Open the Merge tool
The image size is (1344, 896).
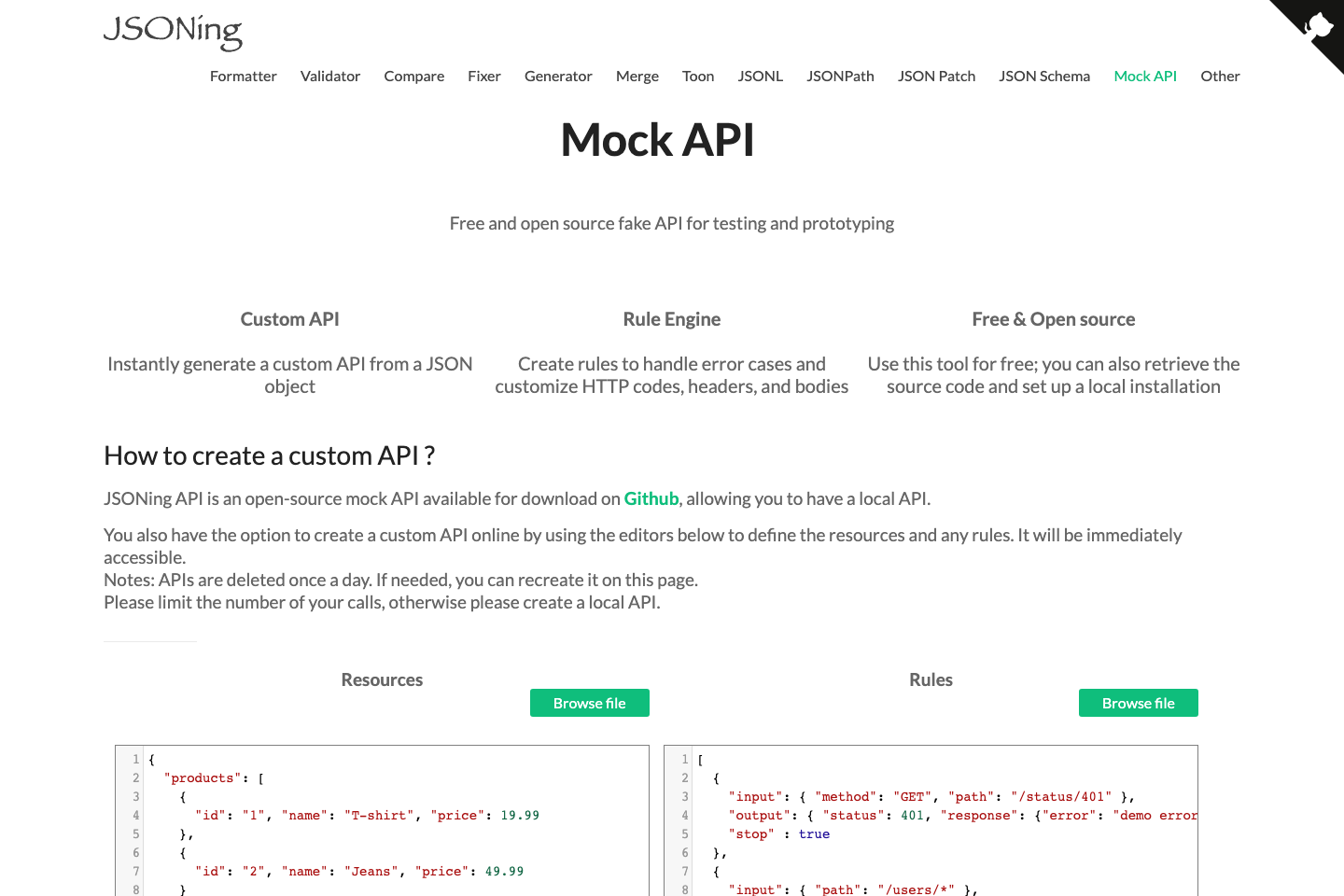[637, 76]
